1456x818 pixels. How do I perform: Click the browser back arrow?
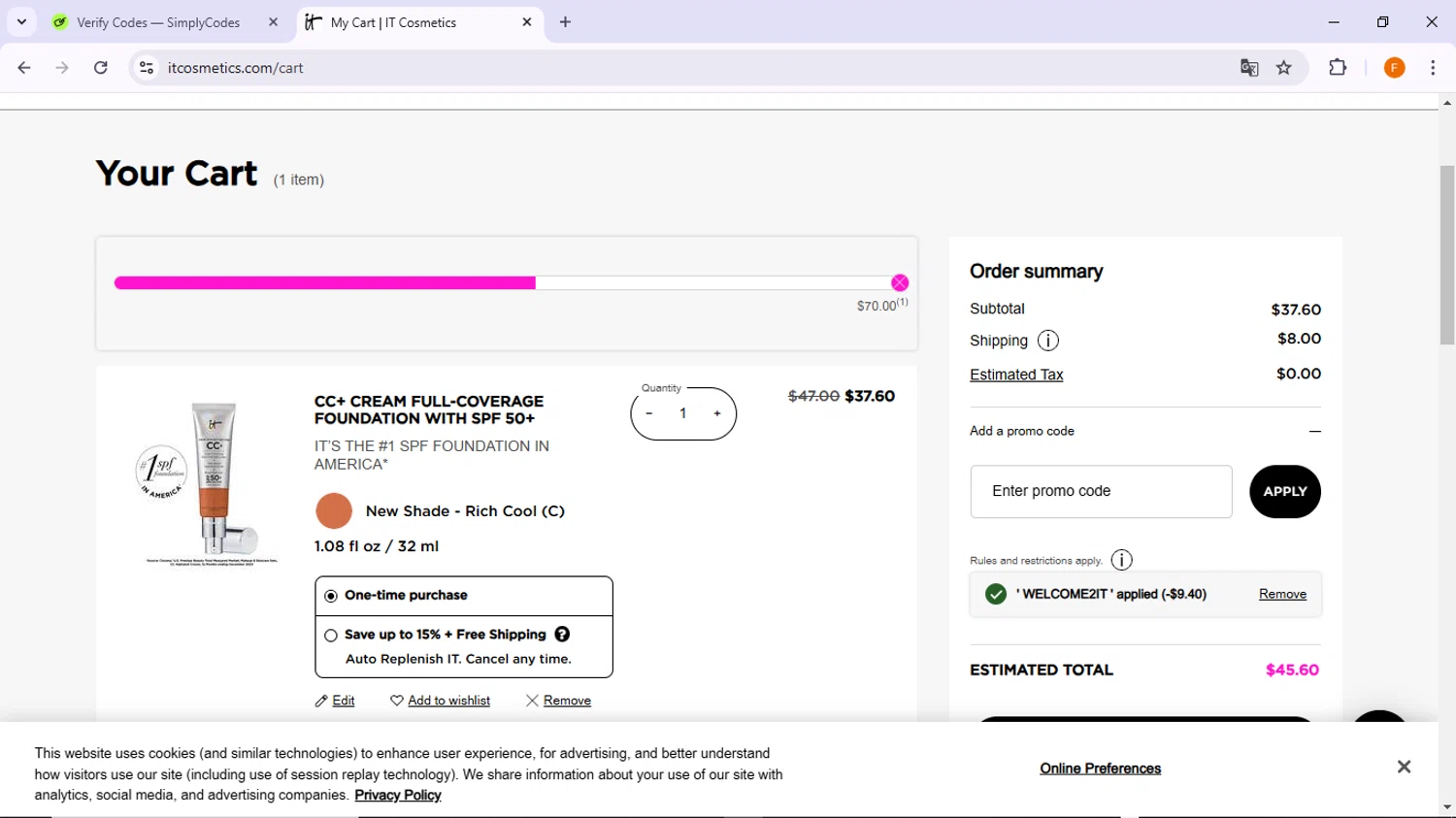24,68
